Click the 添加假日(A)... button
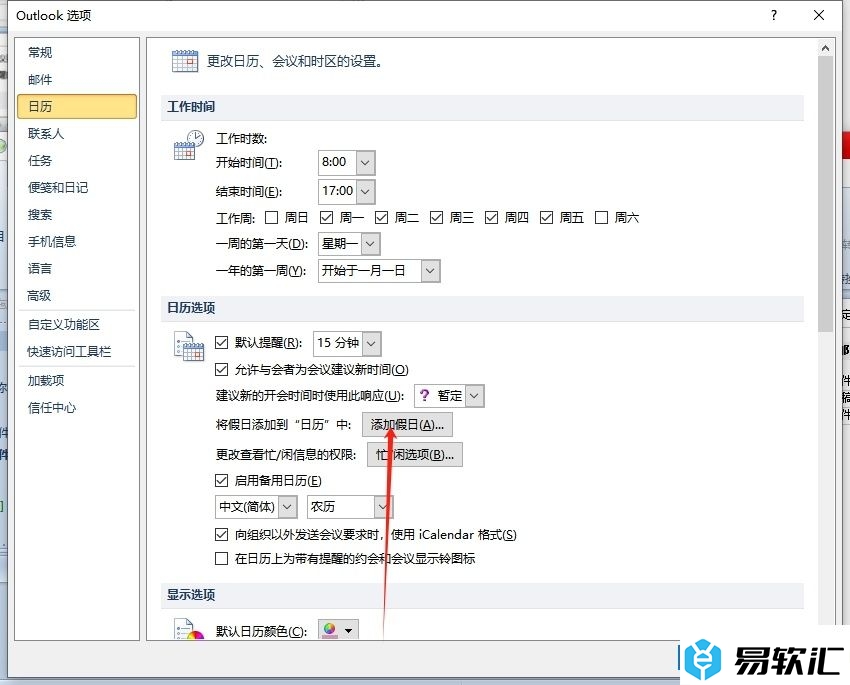 [x=407, y=424]
